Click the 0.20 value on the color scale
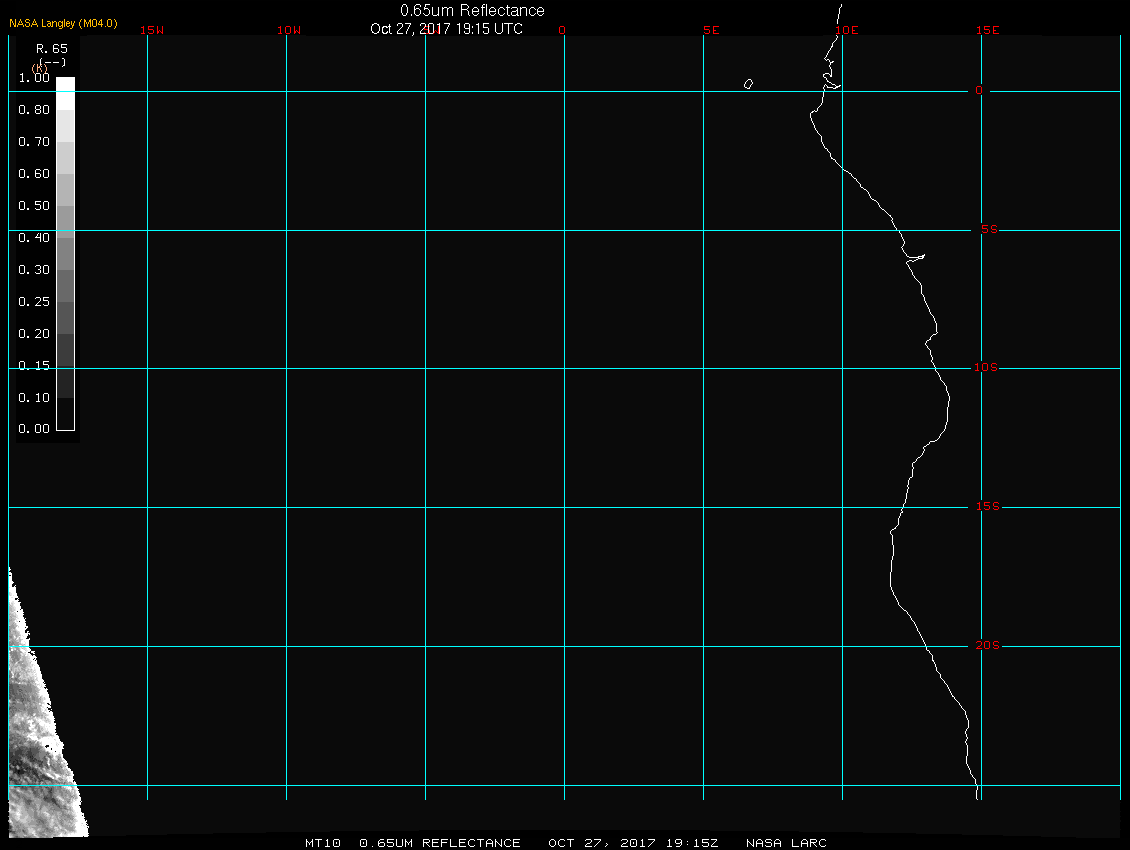 [x=34, y=334]
